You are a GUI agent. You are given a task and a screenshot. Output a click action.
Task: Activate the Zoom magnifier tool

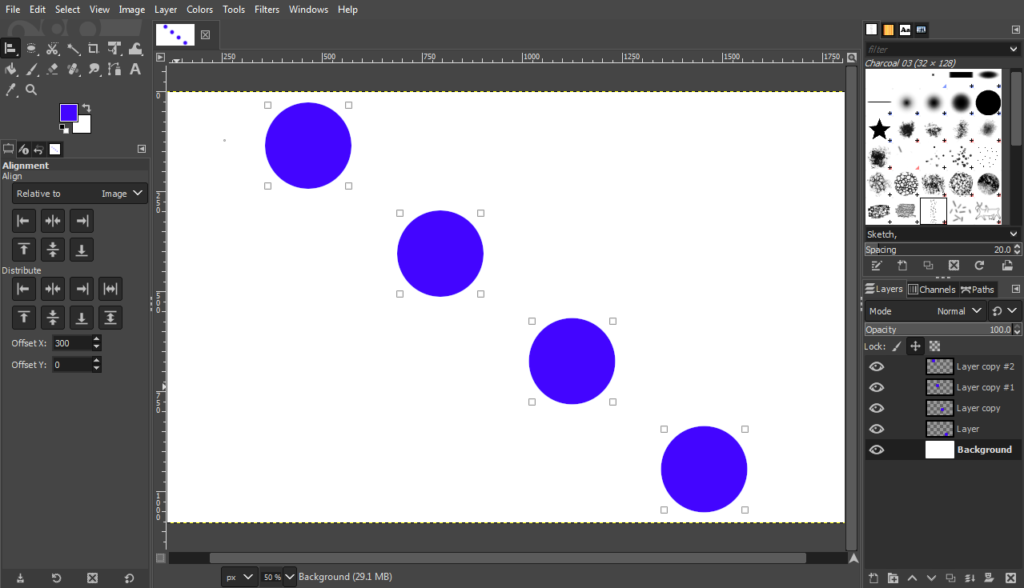pyautogui.click(x=31, y=90)
